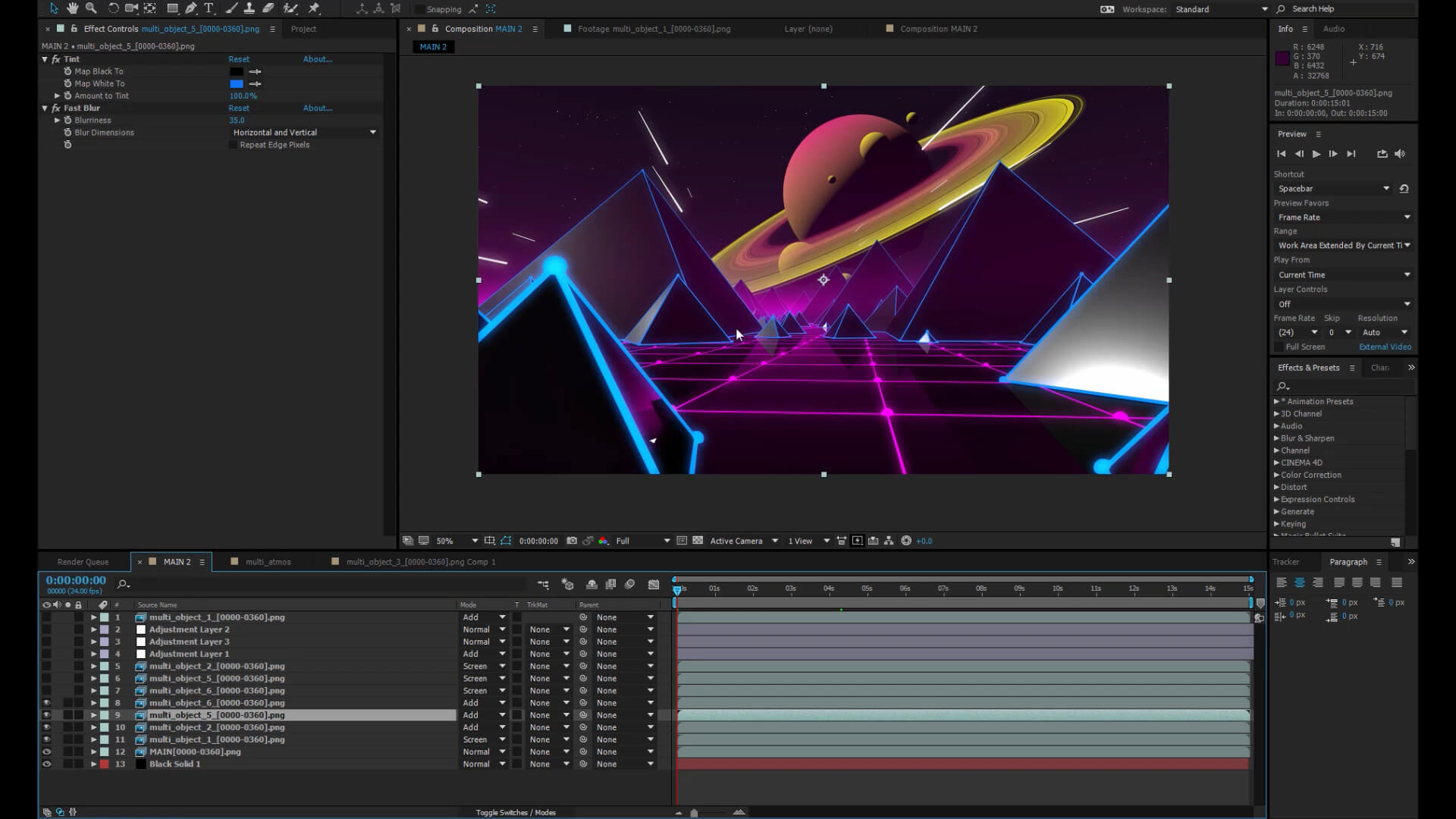
Task: Click the Toggle Switches / Modes button
Action: (x=516, y=812)
